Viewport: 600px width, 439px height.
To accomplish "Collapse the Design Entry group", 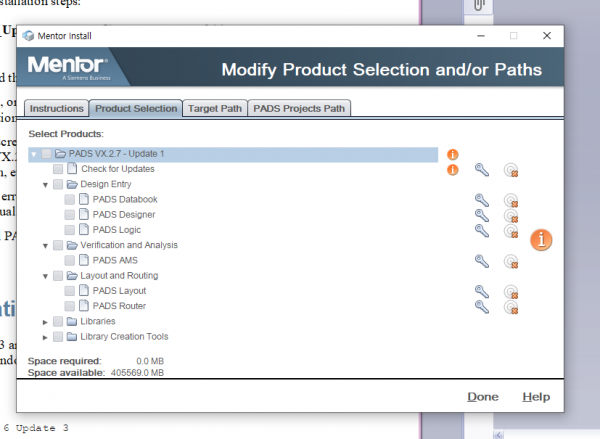I will [45, 185].
